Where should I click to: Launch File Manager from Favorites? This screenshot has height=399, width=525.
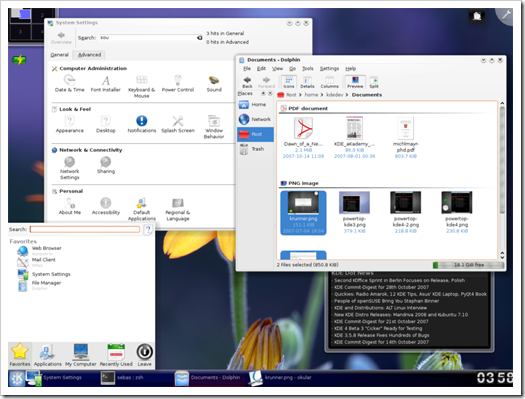(x=39, y=285)
